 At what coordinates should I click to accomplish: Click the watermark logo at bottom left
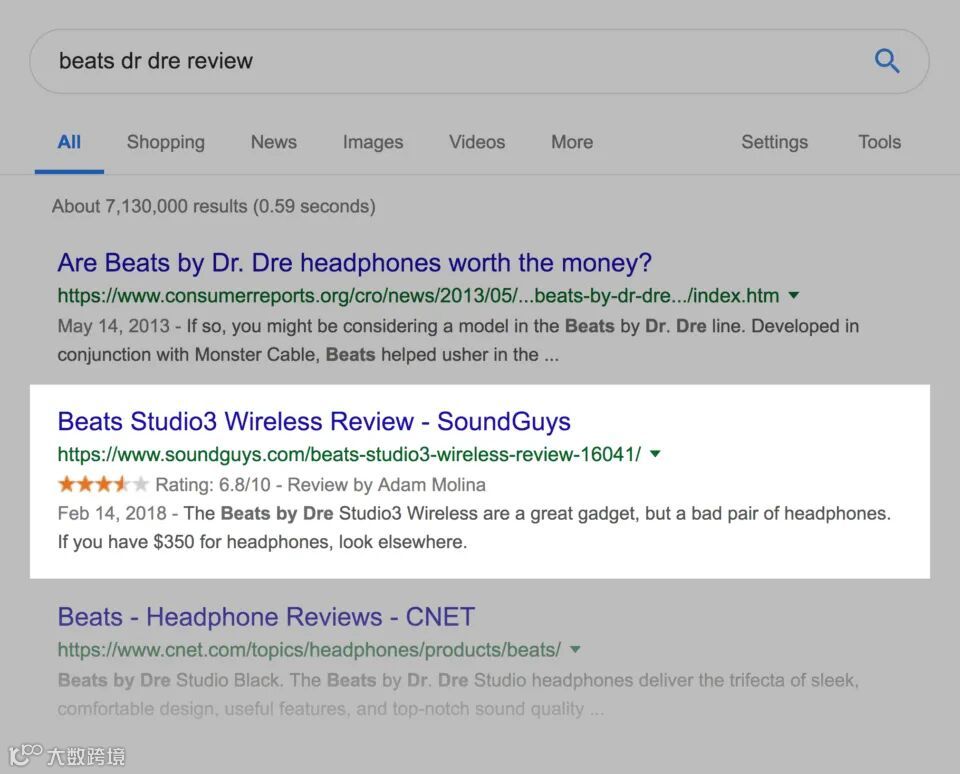coord(67,756)
